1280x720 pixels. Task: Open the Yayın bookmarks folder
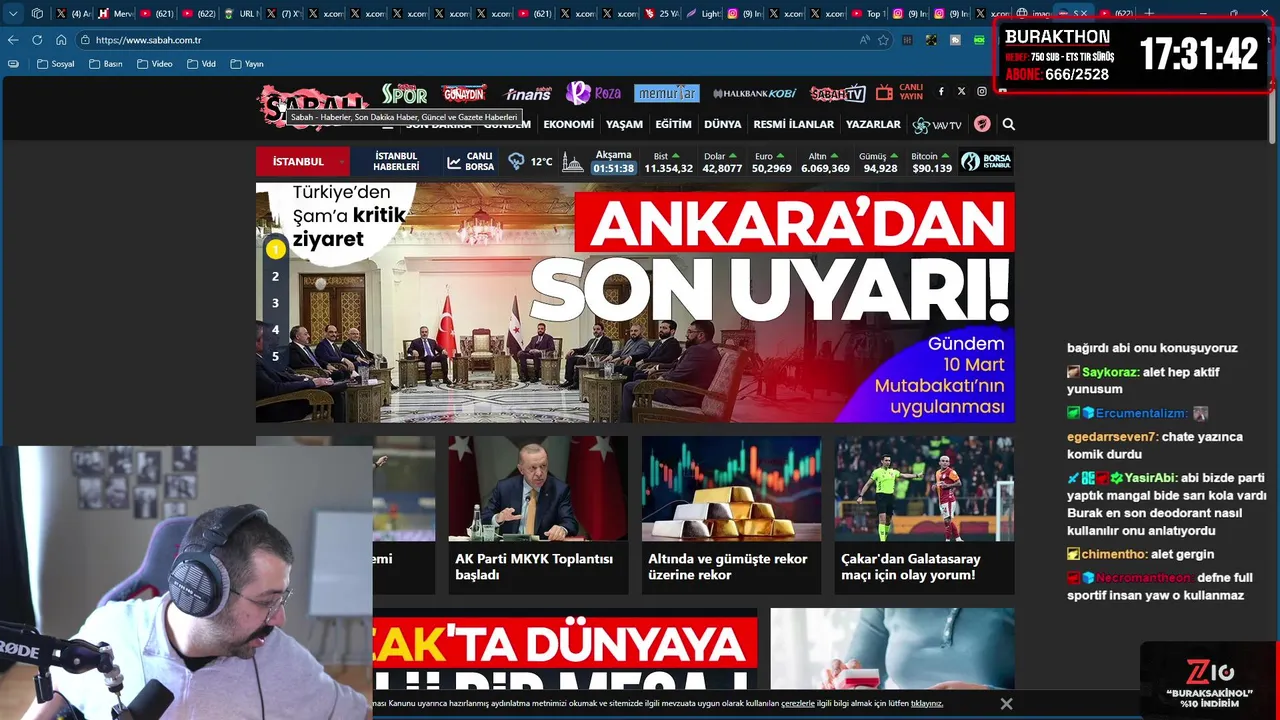(x=247, y=63)
